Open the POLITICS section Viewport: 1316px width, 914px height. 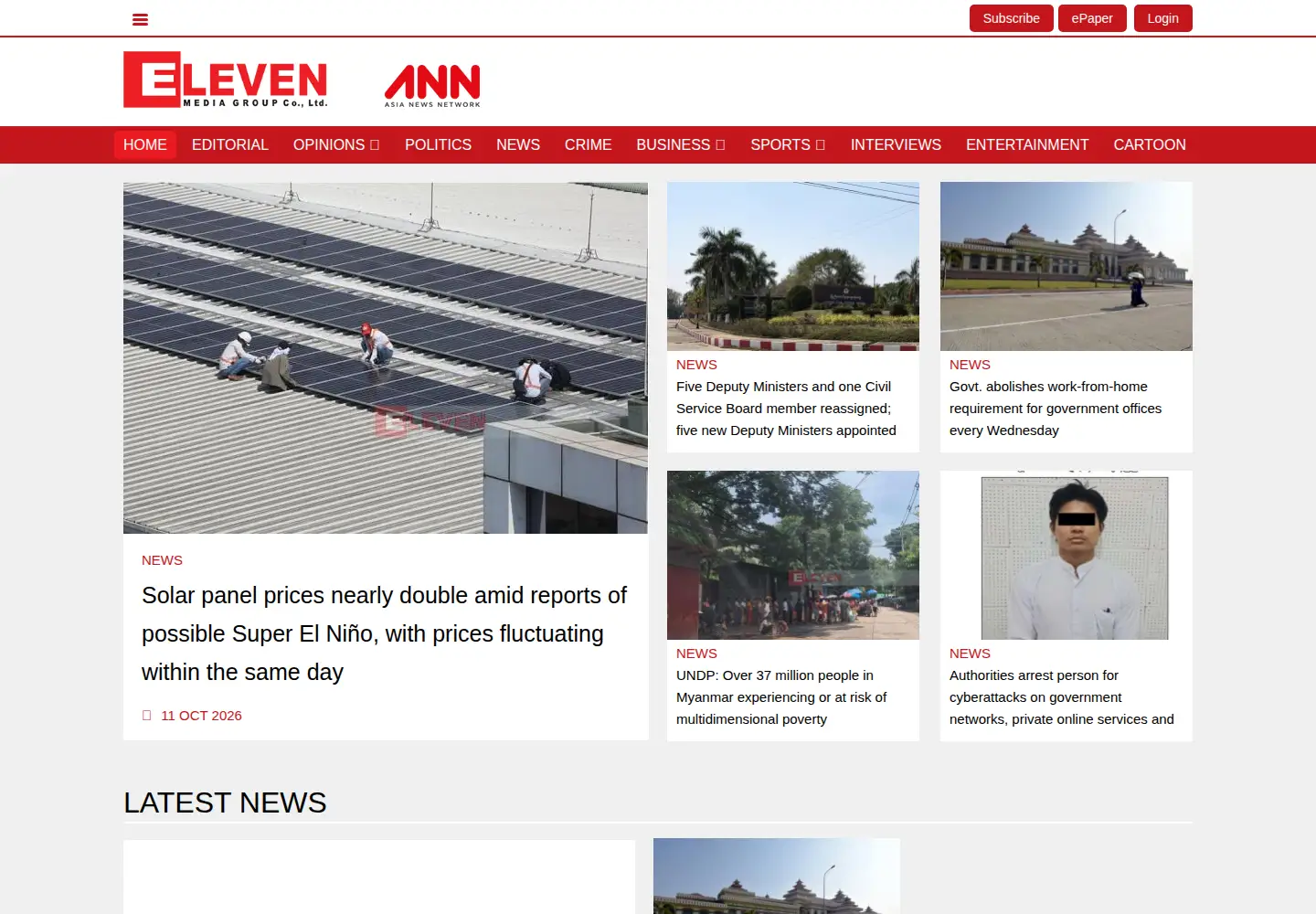tap(438, 144)
